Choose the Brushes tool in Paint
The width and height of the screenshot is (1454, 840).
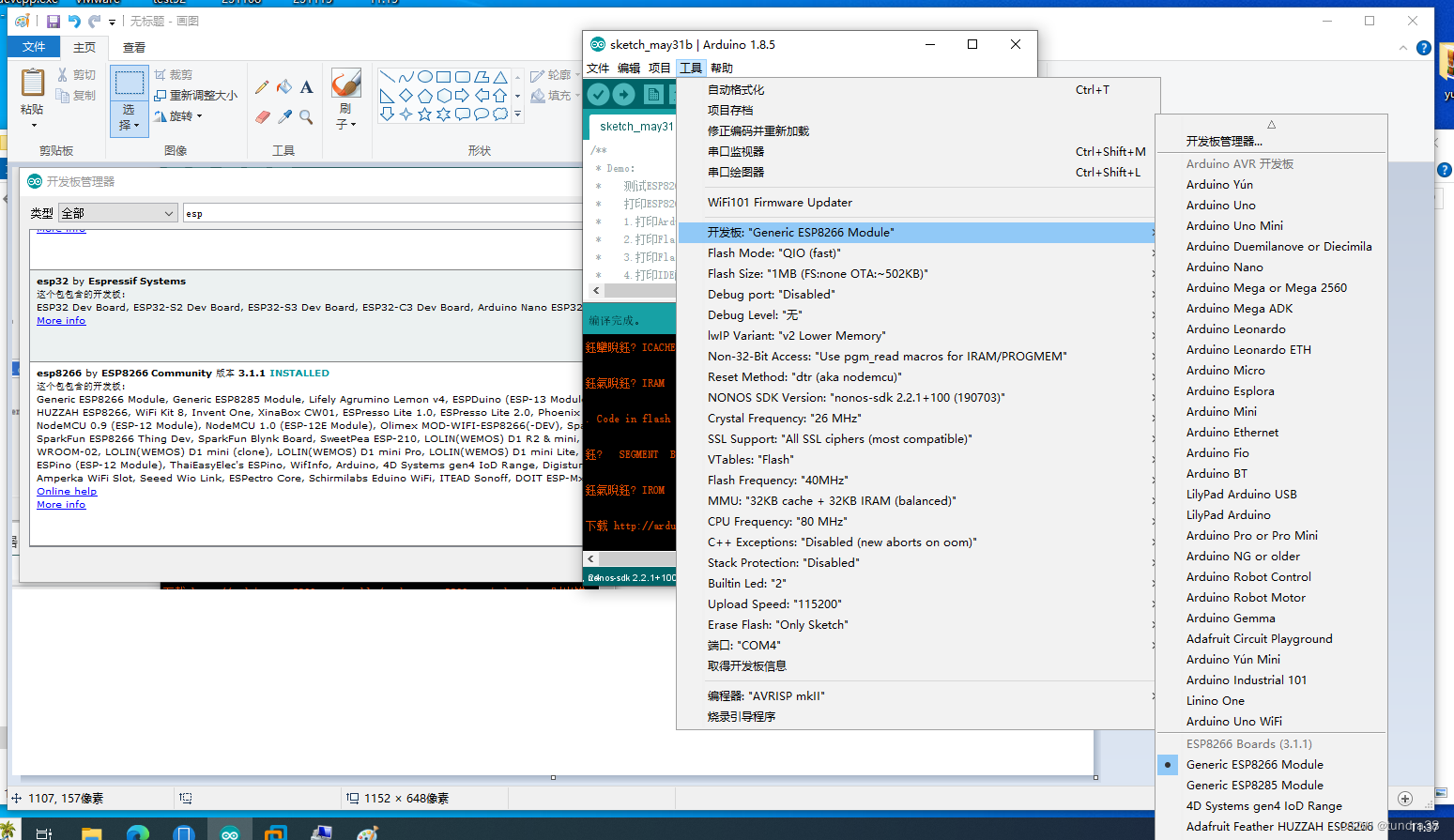346,83
